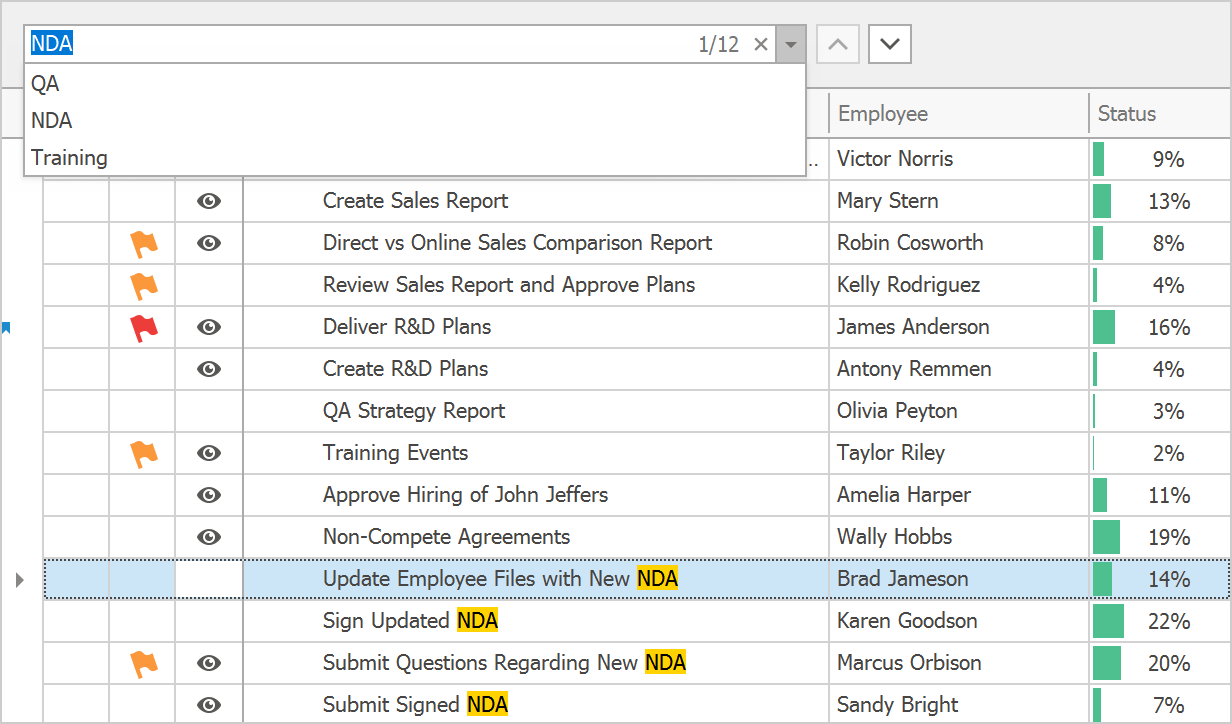The height and width of the screenshot is (724, 1232).
Task: Select 'QA' from search history list
Action: click(45, 84)
